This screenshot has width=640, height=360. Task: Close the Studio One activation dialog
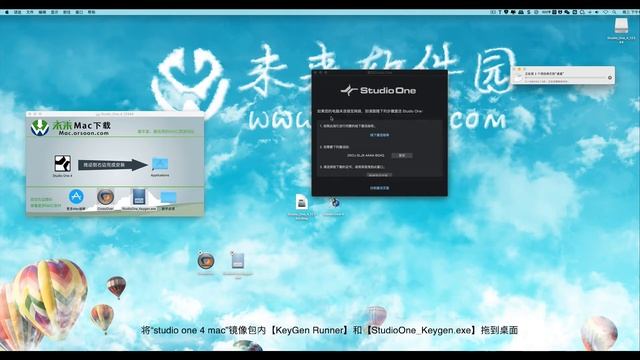[315, 73]
